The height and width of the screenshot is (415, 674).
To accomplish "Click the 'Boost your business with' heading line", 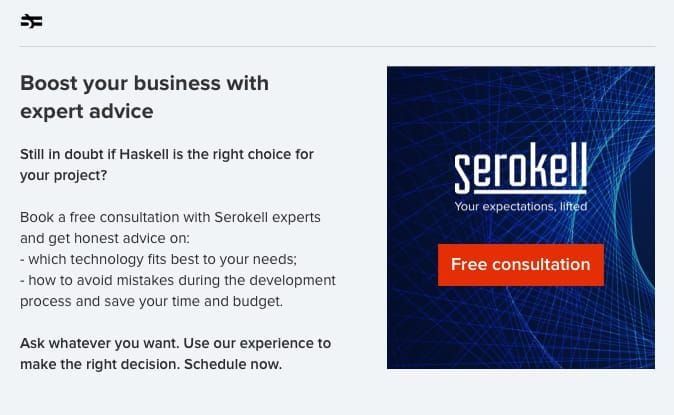I will [144, 83].
